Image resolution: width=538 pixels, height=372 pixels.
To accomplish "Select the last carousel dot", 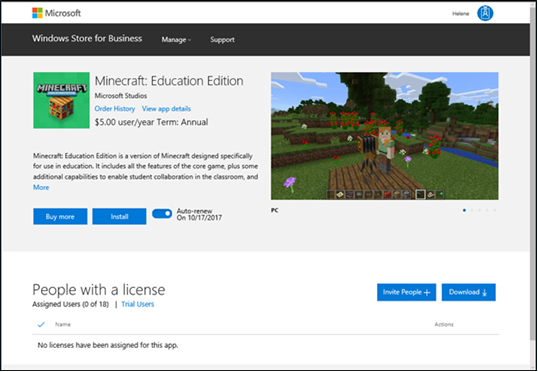I will (494, 210).
